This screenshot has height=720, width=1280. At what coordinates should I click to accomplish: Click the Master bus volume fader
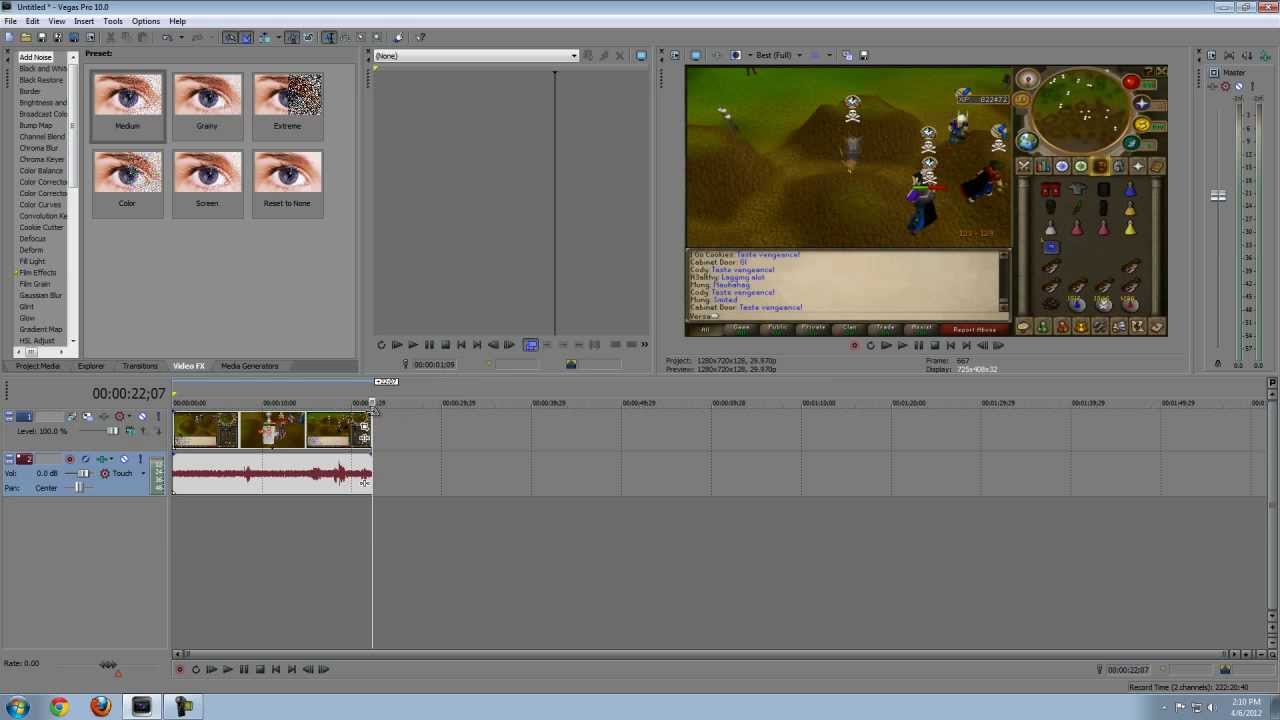pyautogui.click(x=1218, y=196)
